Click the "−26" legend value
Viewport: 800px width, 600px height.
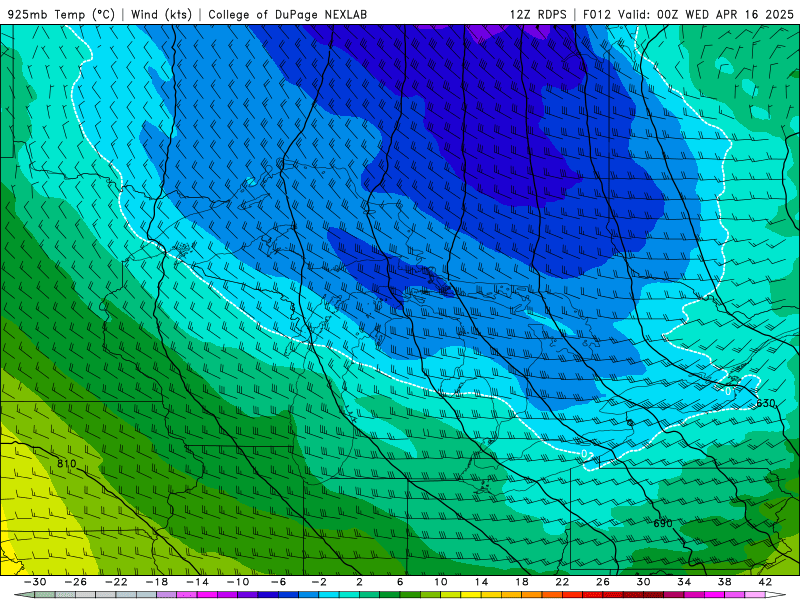point(76,582)
